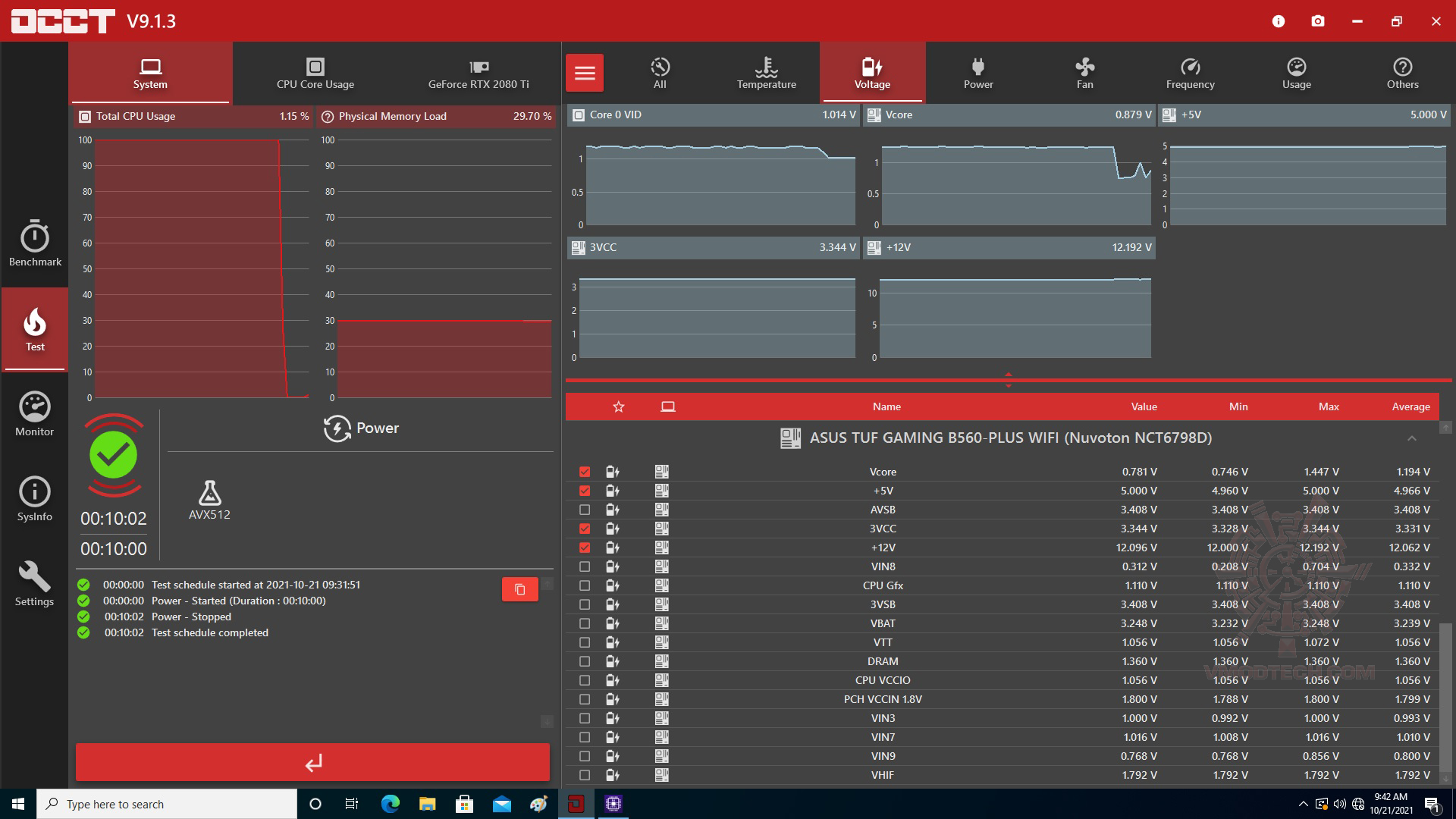Enable the AVSB sensor checkbox

(585, 510)
